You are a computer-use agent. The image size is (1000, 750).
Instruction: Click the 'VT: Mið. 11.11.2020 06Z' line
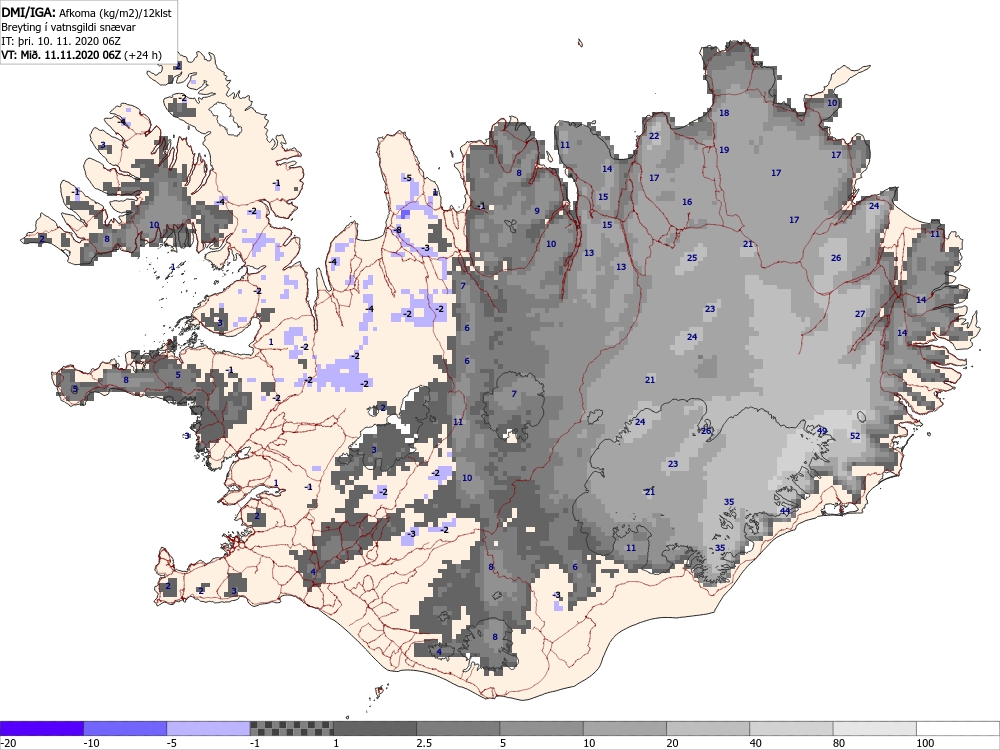coord(61,55)
